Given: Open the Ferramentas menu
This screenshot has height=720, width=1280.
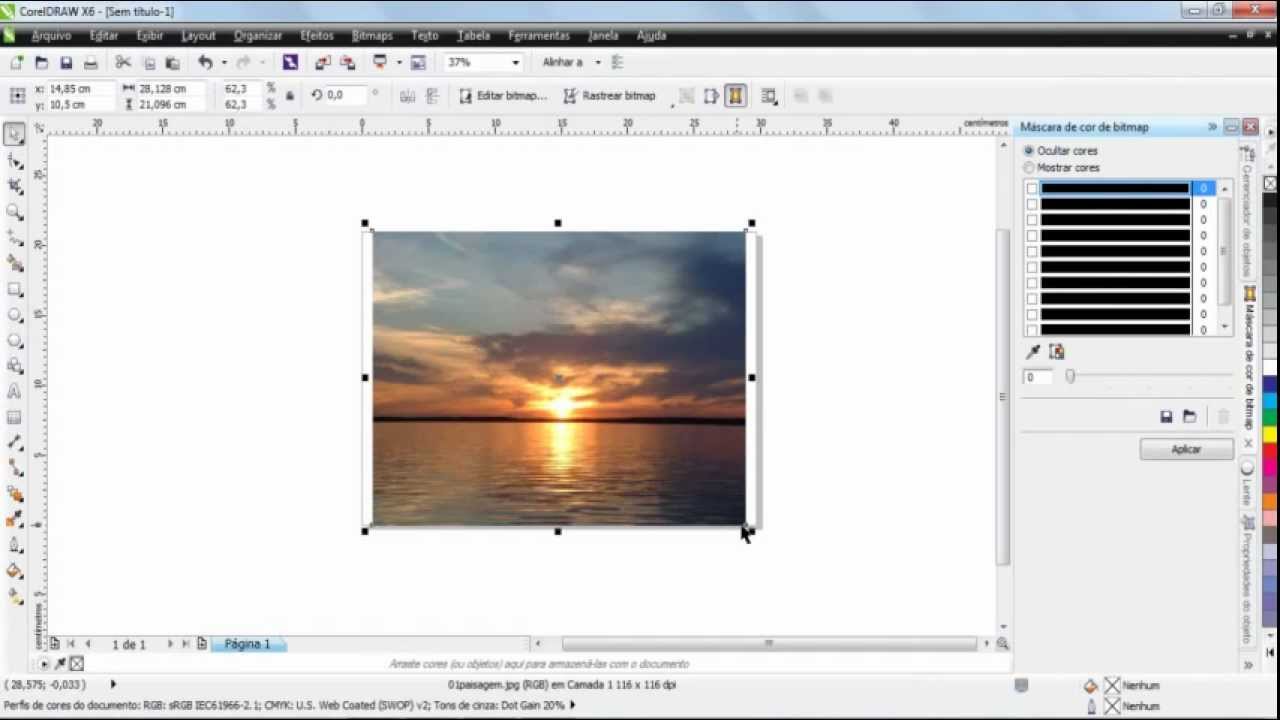Looking at the screenshot, I should 539,35.
